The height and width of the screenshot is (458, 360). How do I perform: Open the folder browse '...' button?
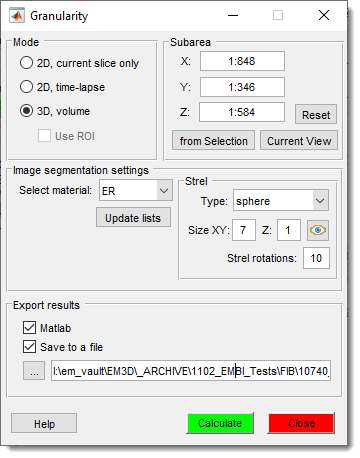(34, 370)
